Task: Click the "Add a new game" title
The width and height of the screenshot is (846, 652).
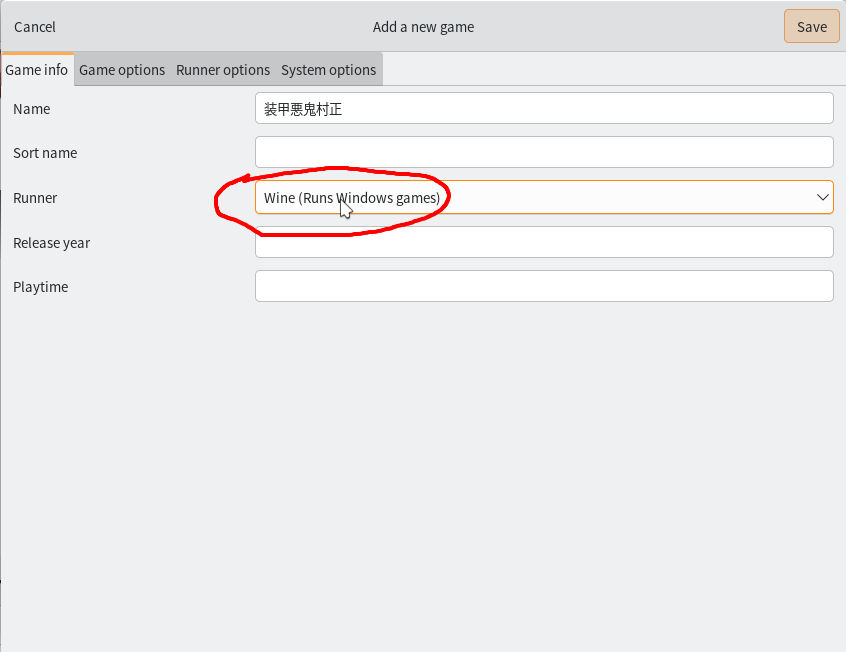Action: click(x=423, y=27)
